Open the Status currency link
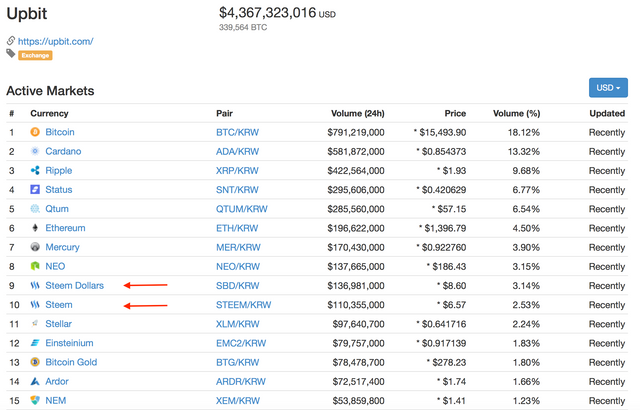Image resolution: width=640 pixels, height=410 pixels. click(59, 189)
